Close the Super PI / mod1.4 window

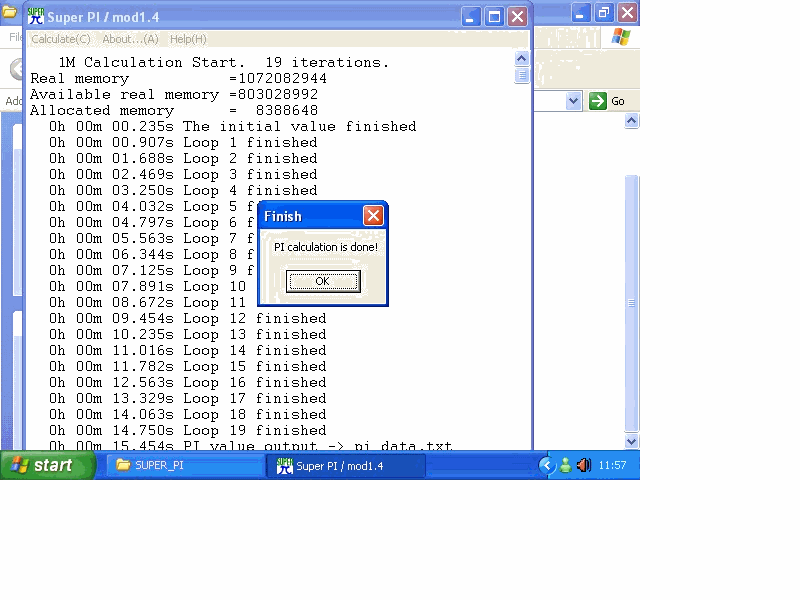[x=518, y=16]
